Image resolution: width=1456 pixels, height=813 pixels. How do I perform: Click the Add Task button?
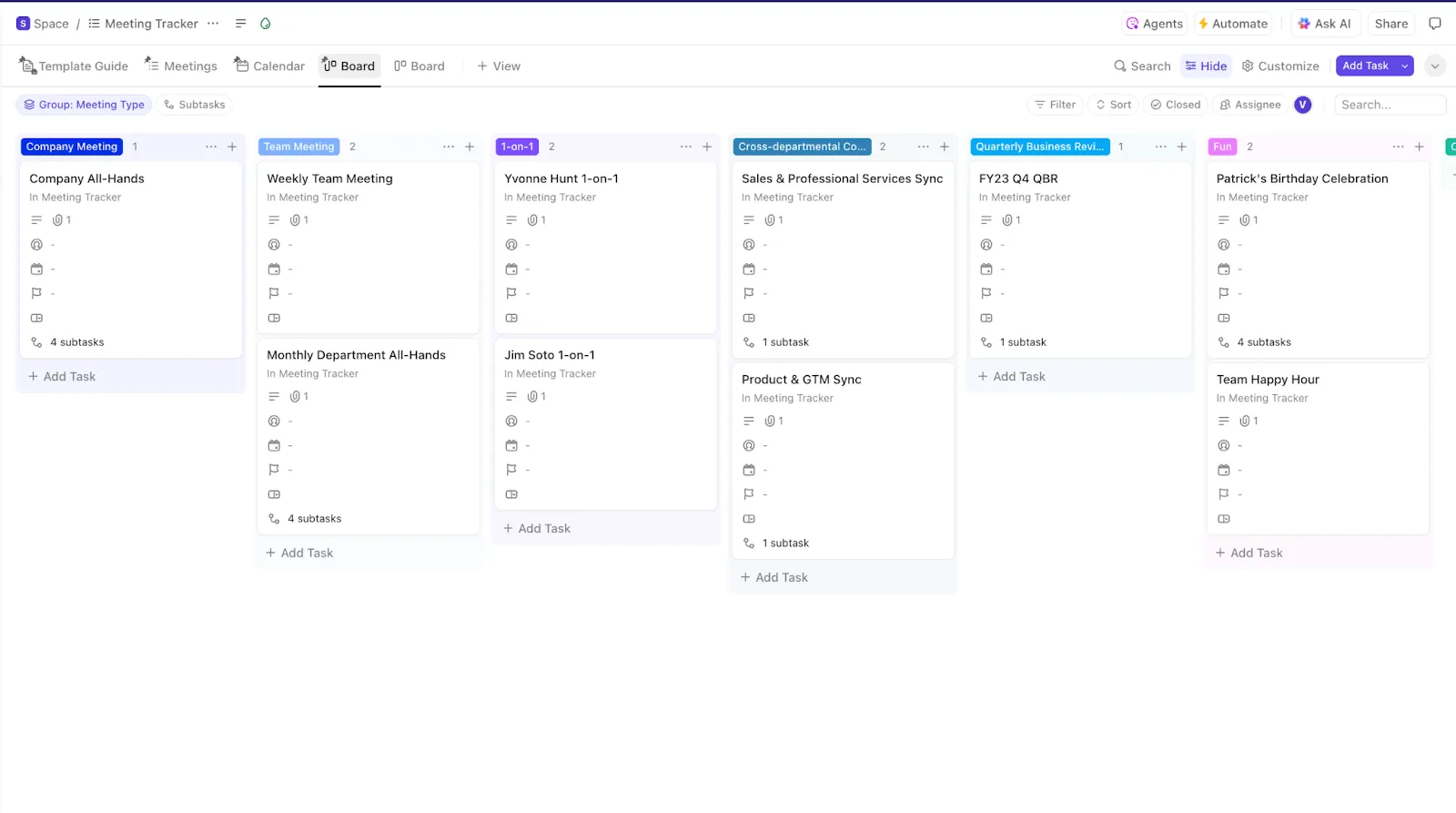click(x=1365, y=66)
